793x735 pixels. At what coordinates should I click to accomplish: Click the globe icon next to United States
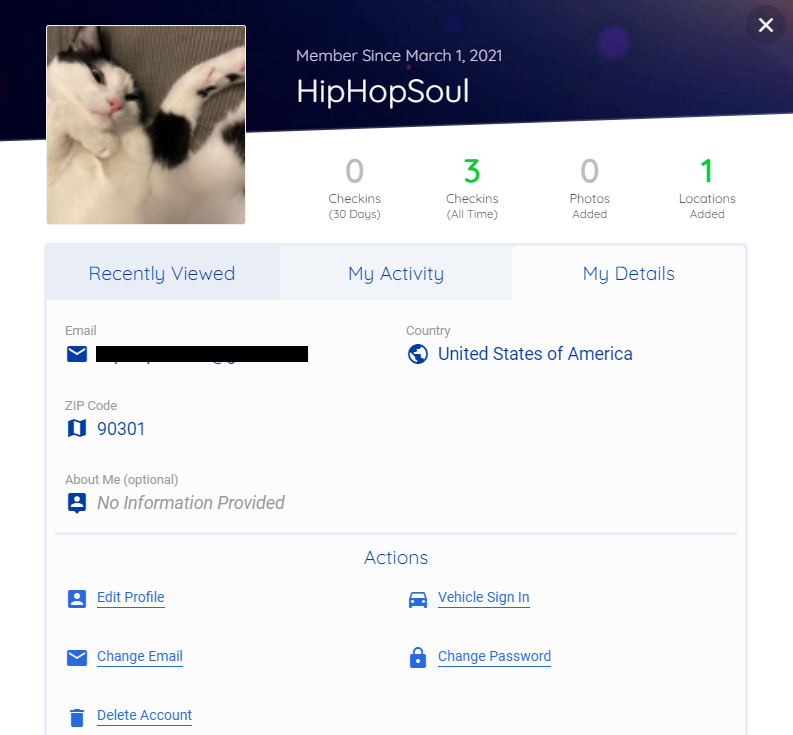click(x=418, y=354)
